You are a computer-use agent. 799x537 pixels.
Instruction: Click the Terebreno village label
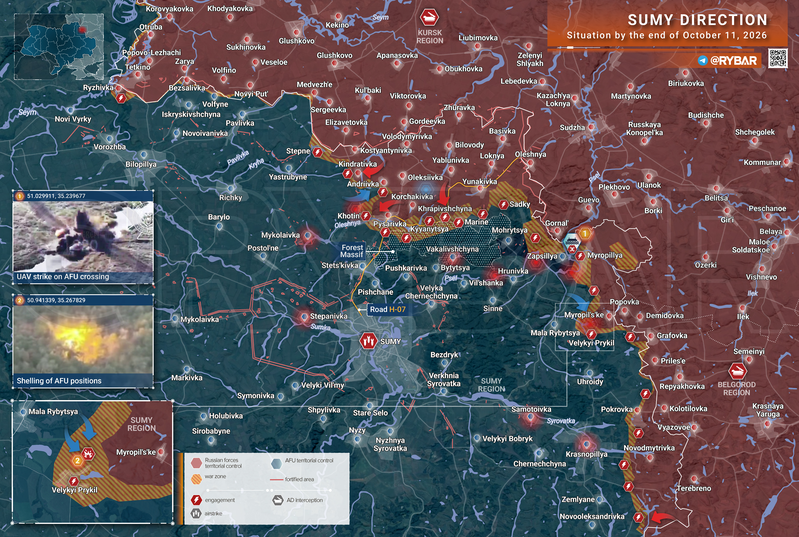click(694, 488)
